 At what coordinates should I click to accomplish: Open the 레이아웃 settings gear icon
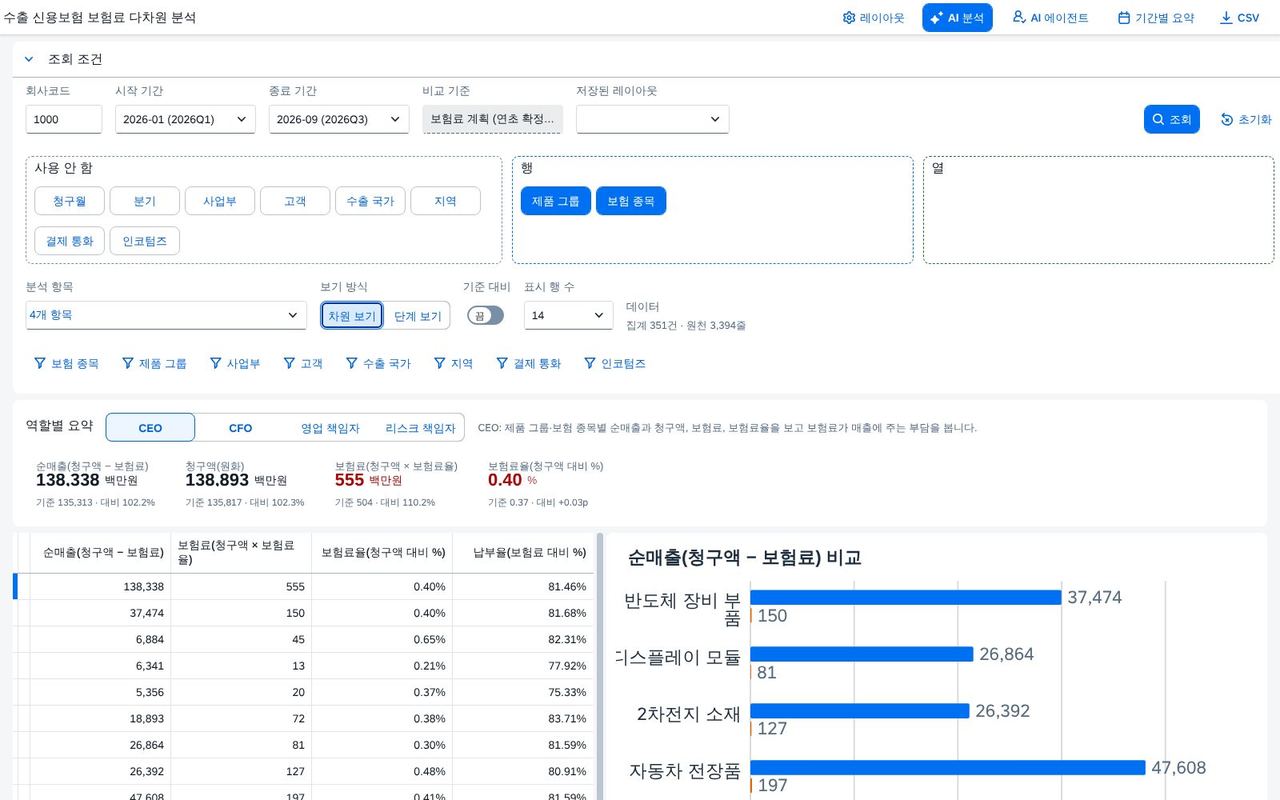click(850, 18)
